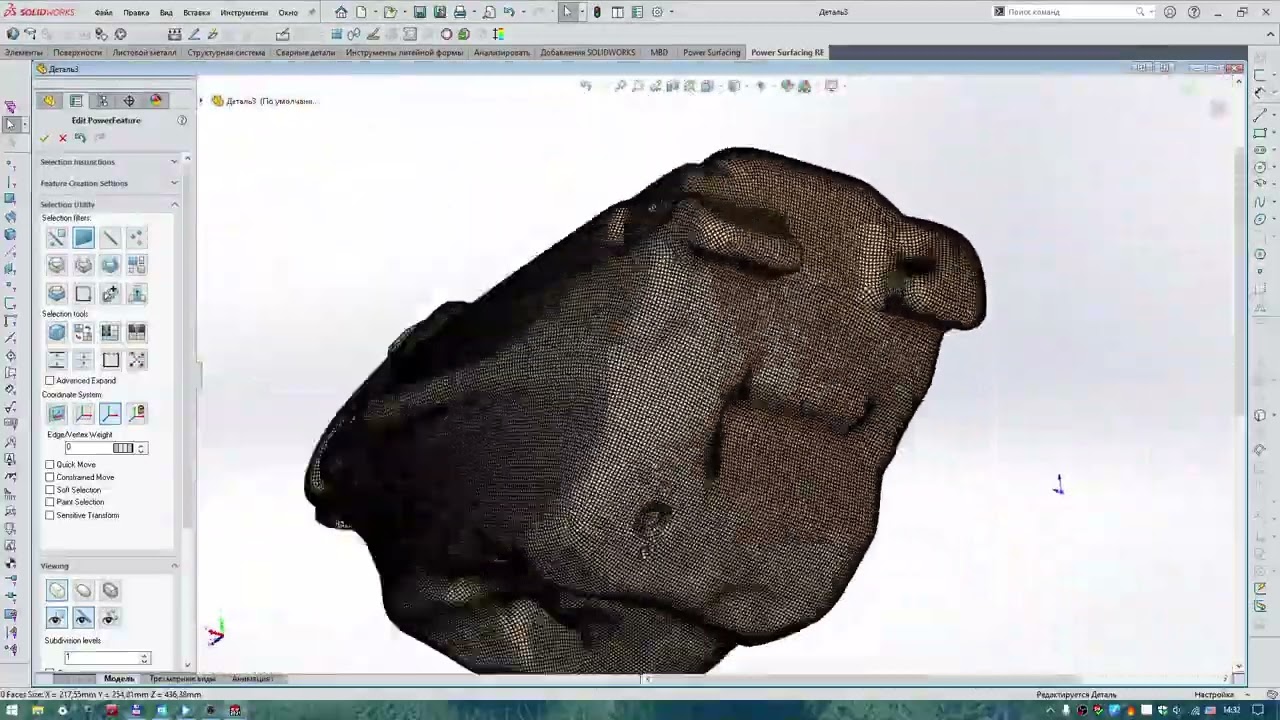Screen dimensions: 1280x720
Task: Adjust the Edge/Vertex Weight thumbwheel slider
Action: click(123, 448)
